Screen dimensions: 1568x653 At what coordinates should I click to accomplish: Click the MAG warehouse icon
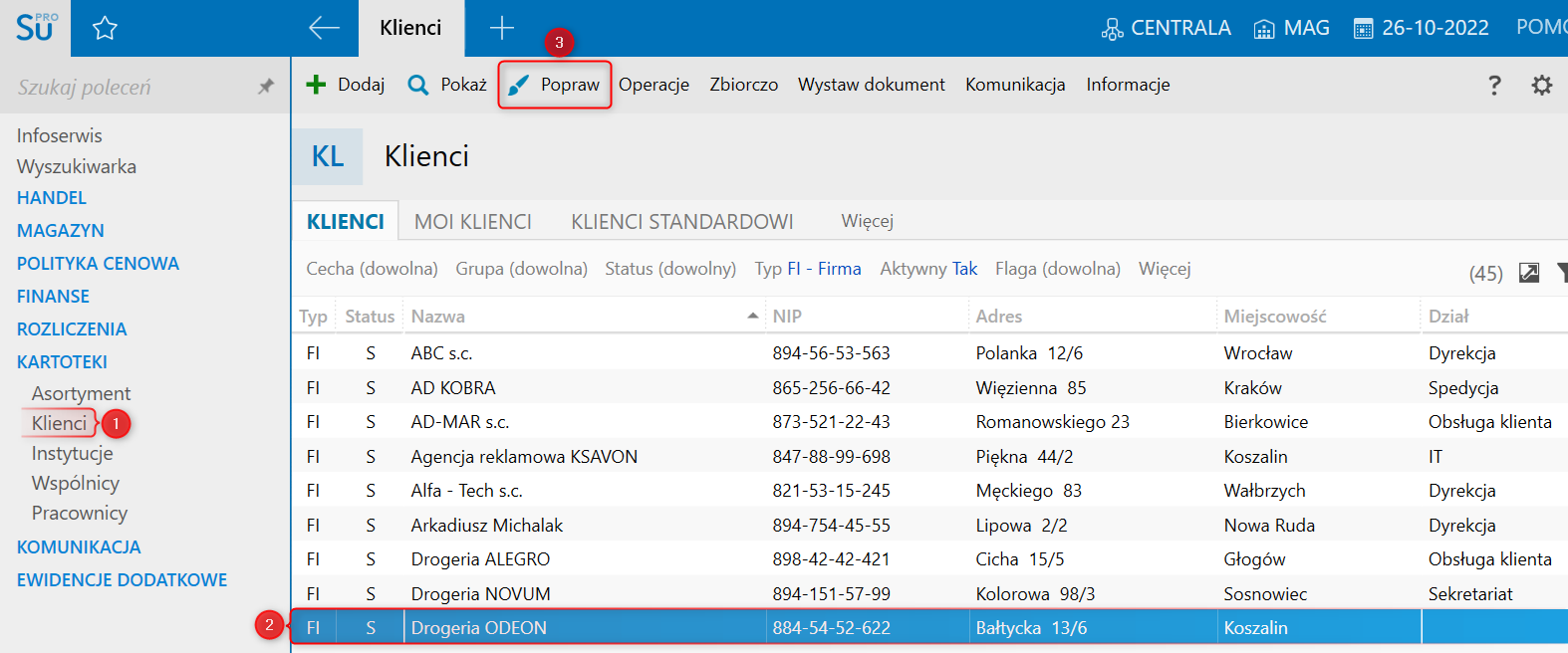click(x=1264, y=29)
